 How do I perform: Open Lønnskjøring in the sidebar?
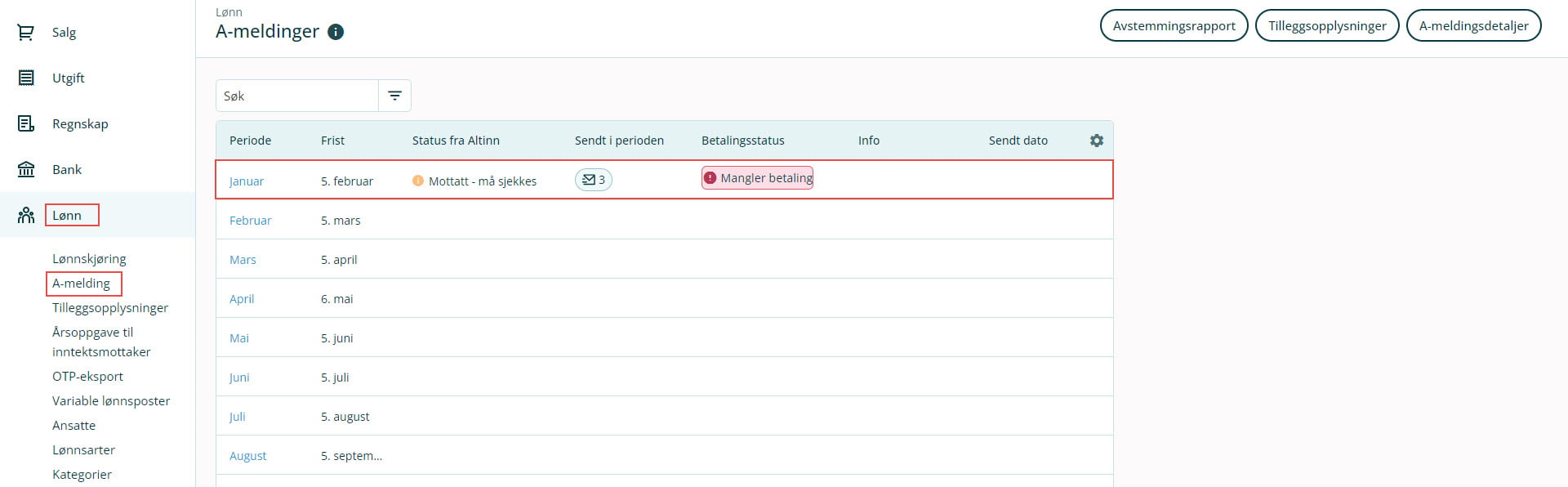[x=89, y=259]
